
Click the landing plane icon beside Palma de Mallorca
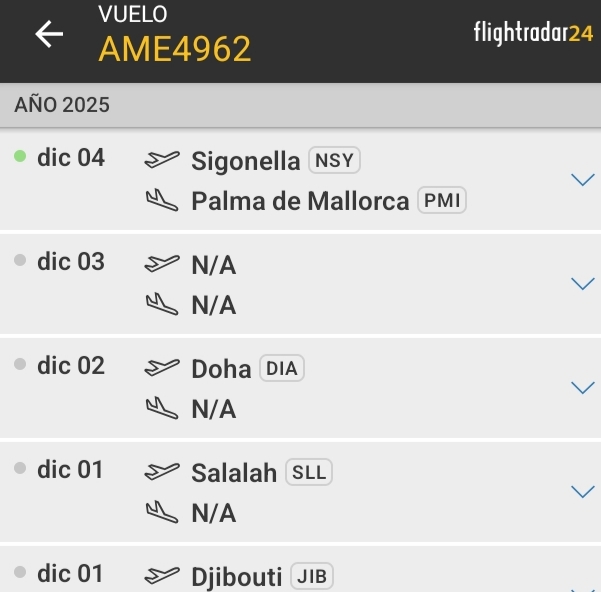click(162, 201)
